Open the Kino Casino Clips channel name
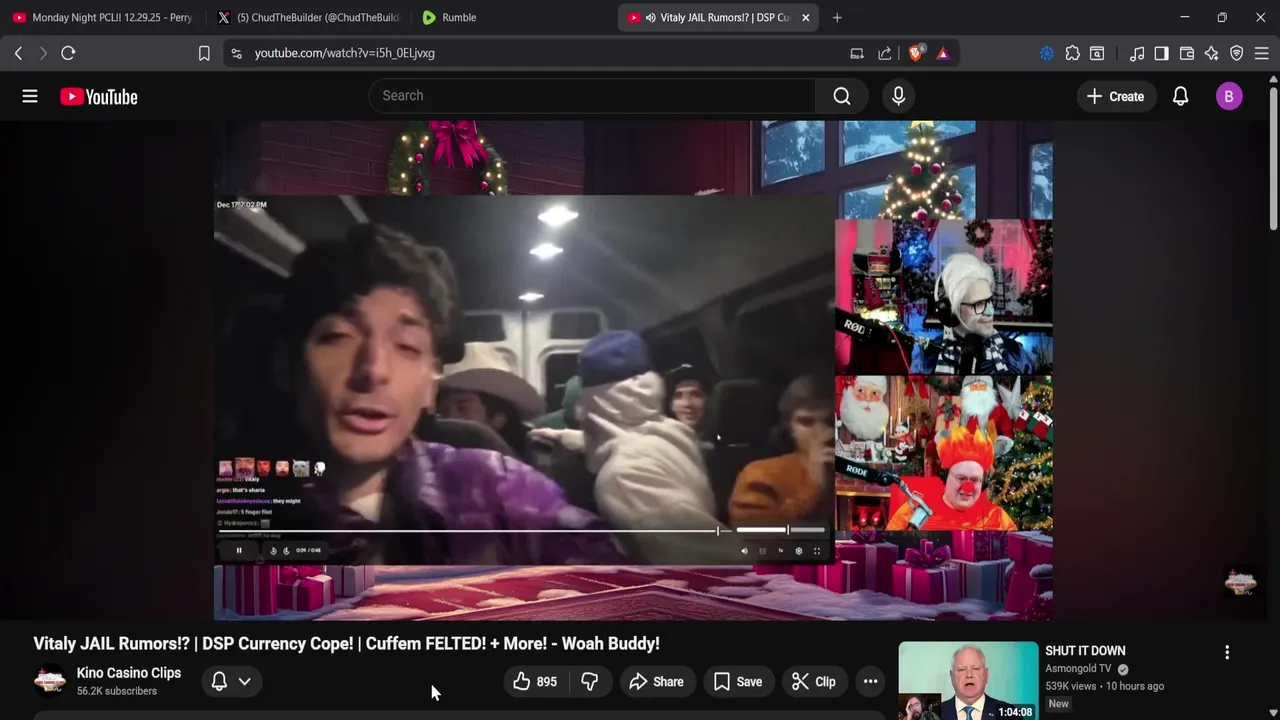The height and width of the screenshot is (720, 1280). coord(129,673)
